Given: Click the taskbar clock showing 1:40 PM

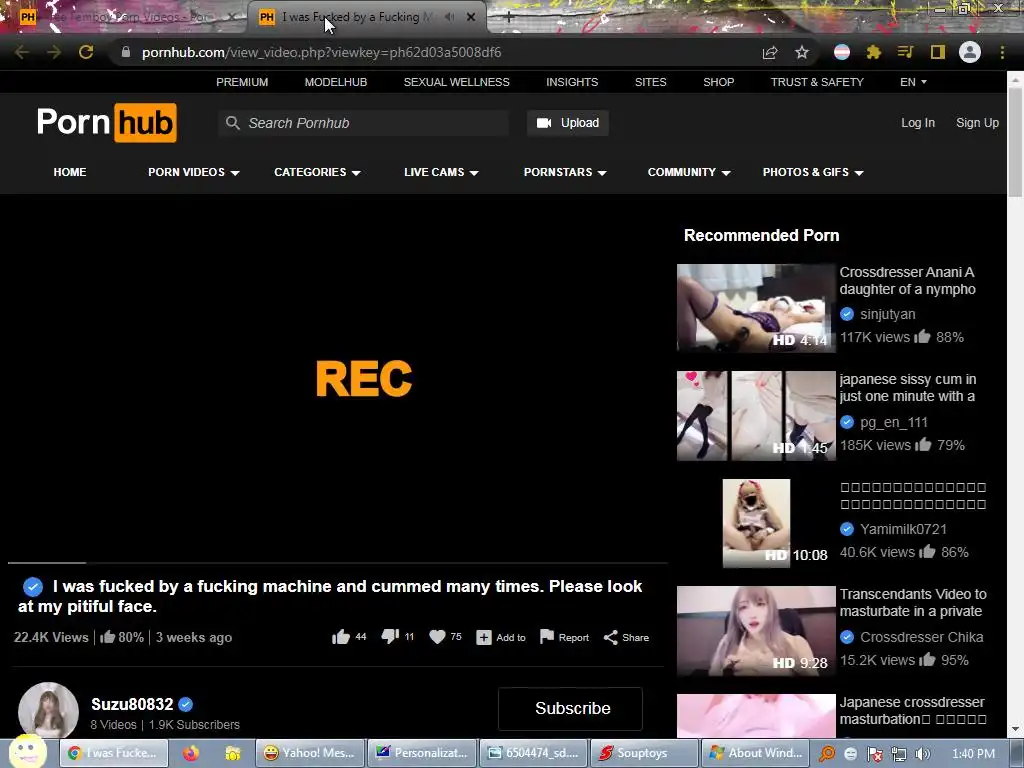Looking at the screenshot, I should coord(973,754).
